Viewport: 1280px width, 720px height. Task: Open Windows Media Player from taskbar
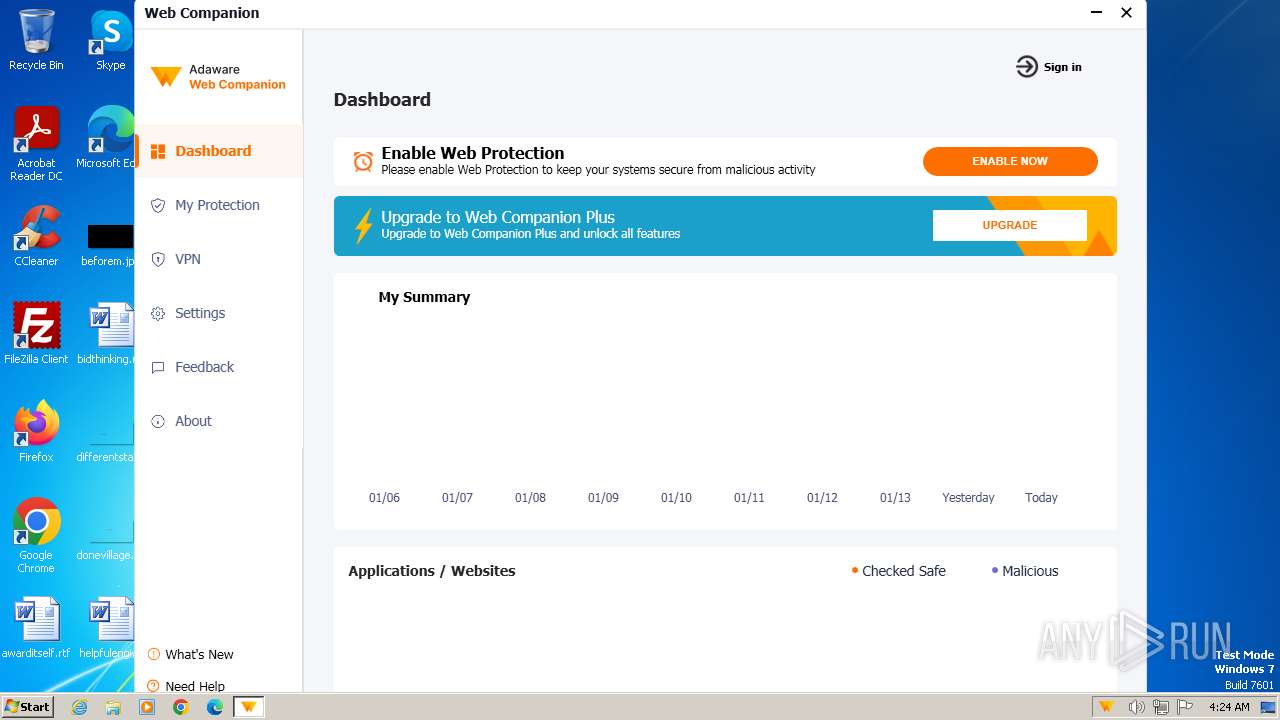147,707
